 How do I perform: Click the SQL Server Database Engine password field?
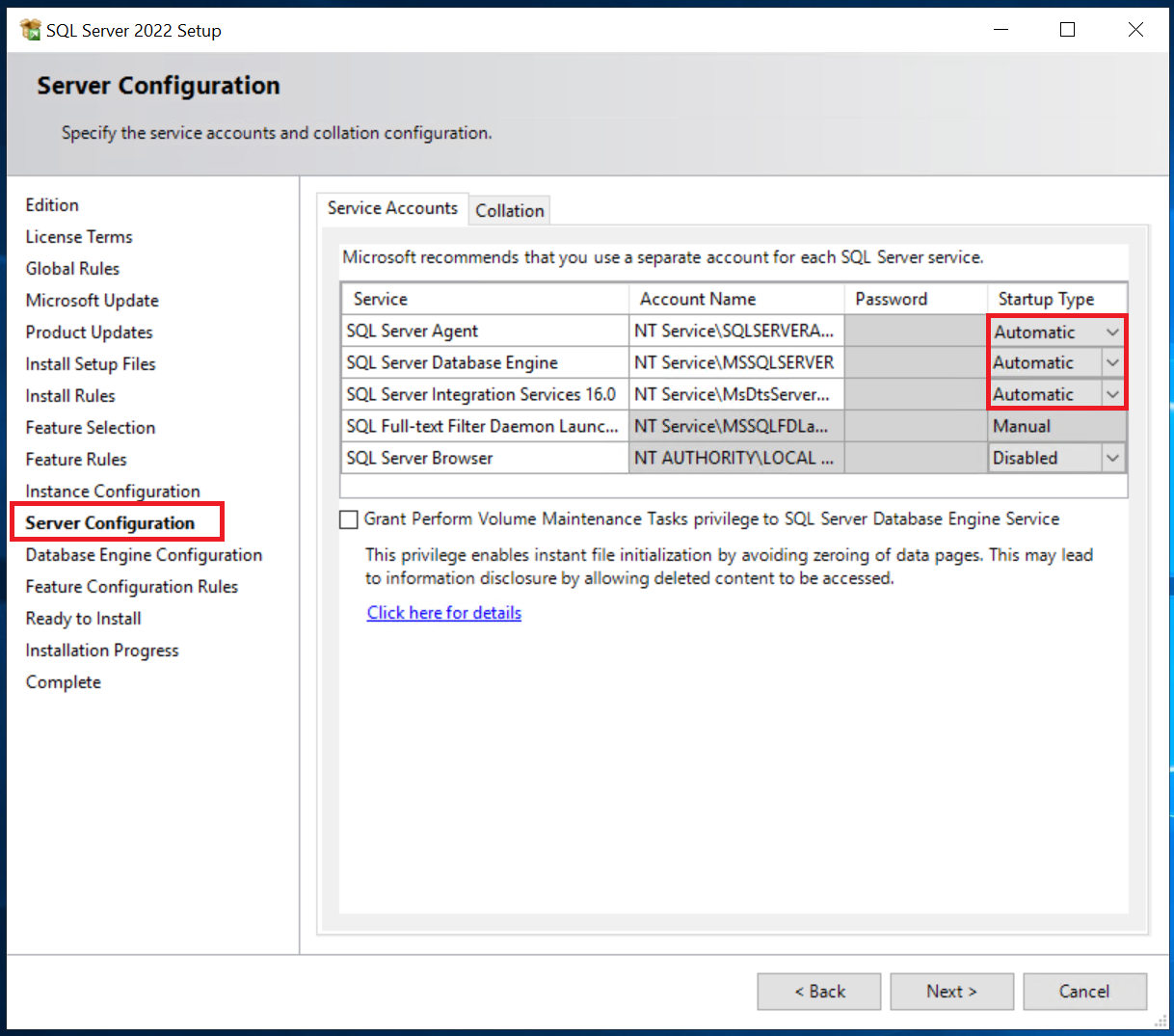pyautogui.click(x=916, y=362)
